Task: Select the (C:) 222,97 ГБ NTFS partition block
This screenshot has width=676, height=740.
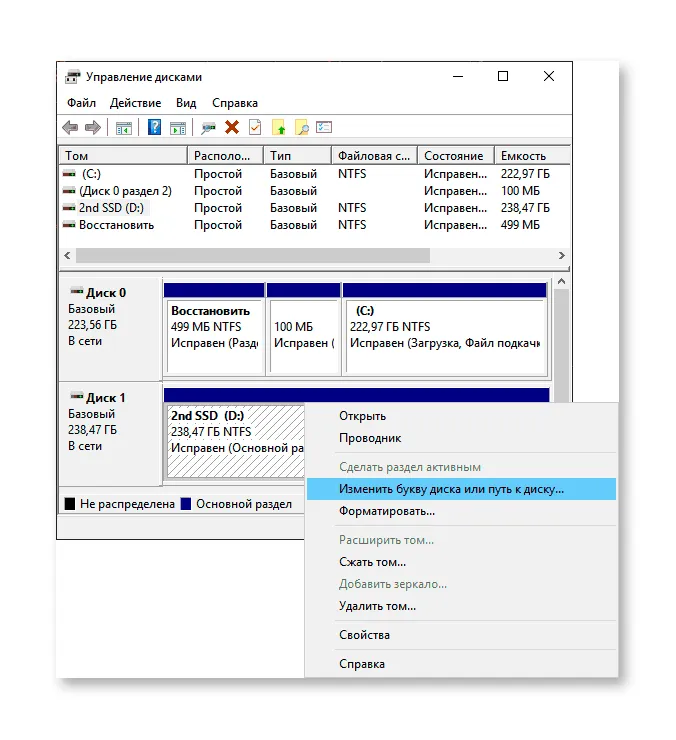Action: [x=445, y=329]
